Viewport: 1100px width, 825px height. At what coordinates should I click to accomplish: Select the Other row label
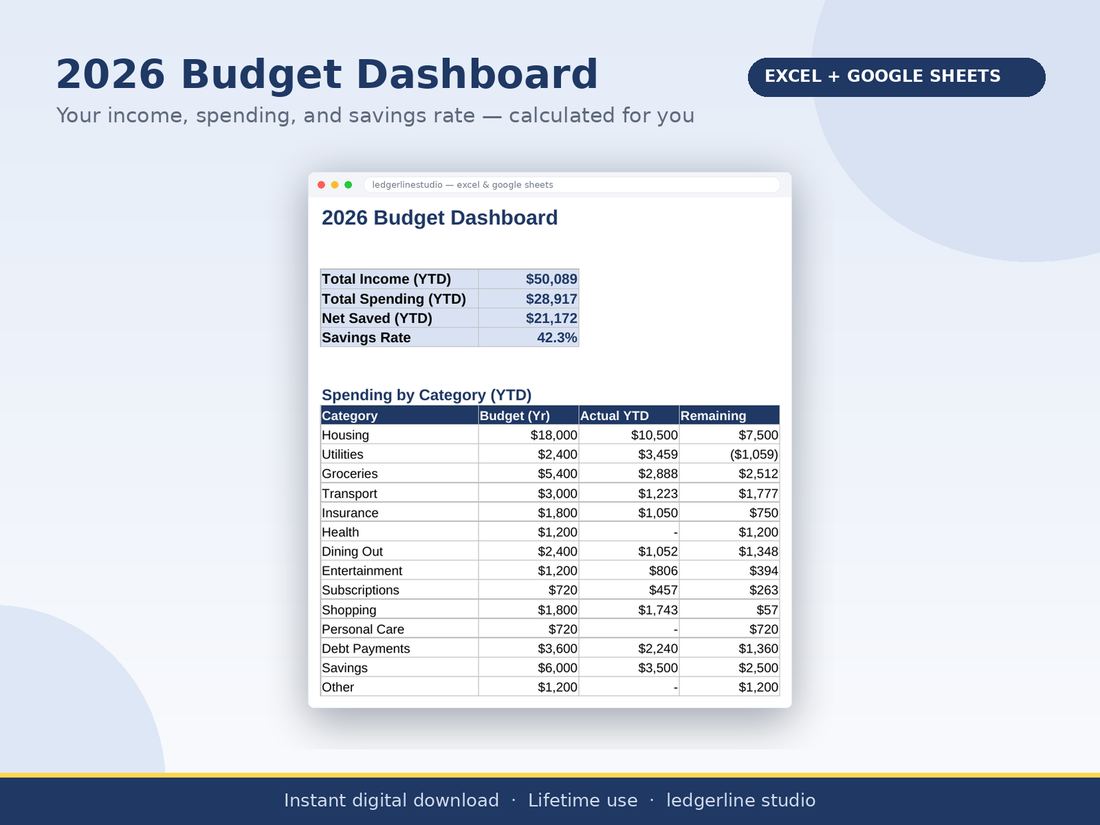click(399, 687)
